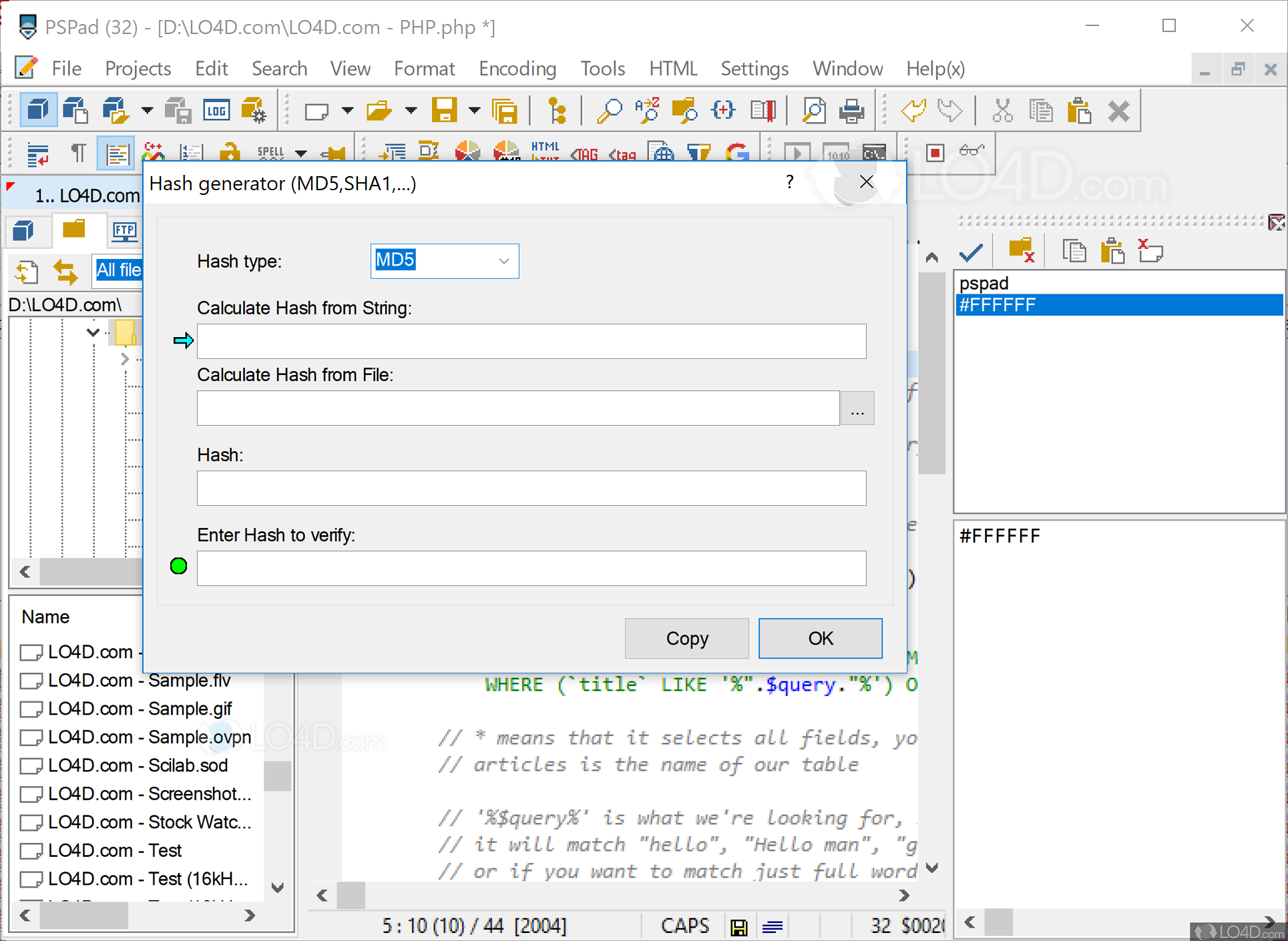
Task: Click the green hash verify indicator
Action: [178, 566]
